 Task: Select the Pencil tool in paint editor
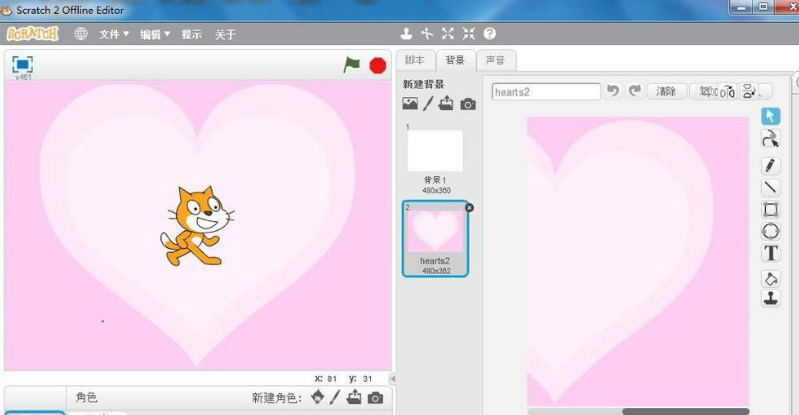click(x=771, y=165)
